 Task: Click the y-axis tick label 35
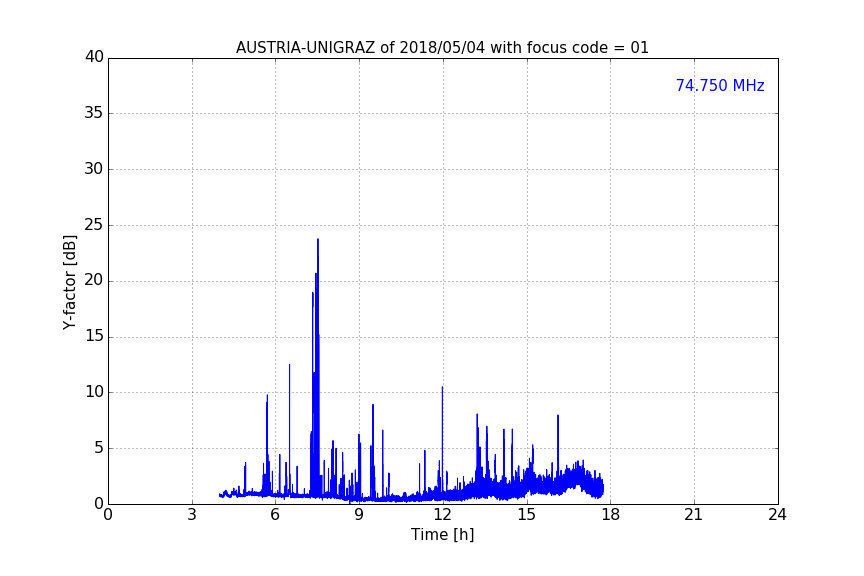tap(94, 113)
